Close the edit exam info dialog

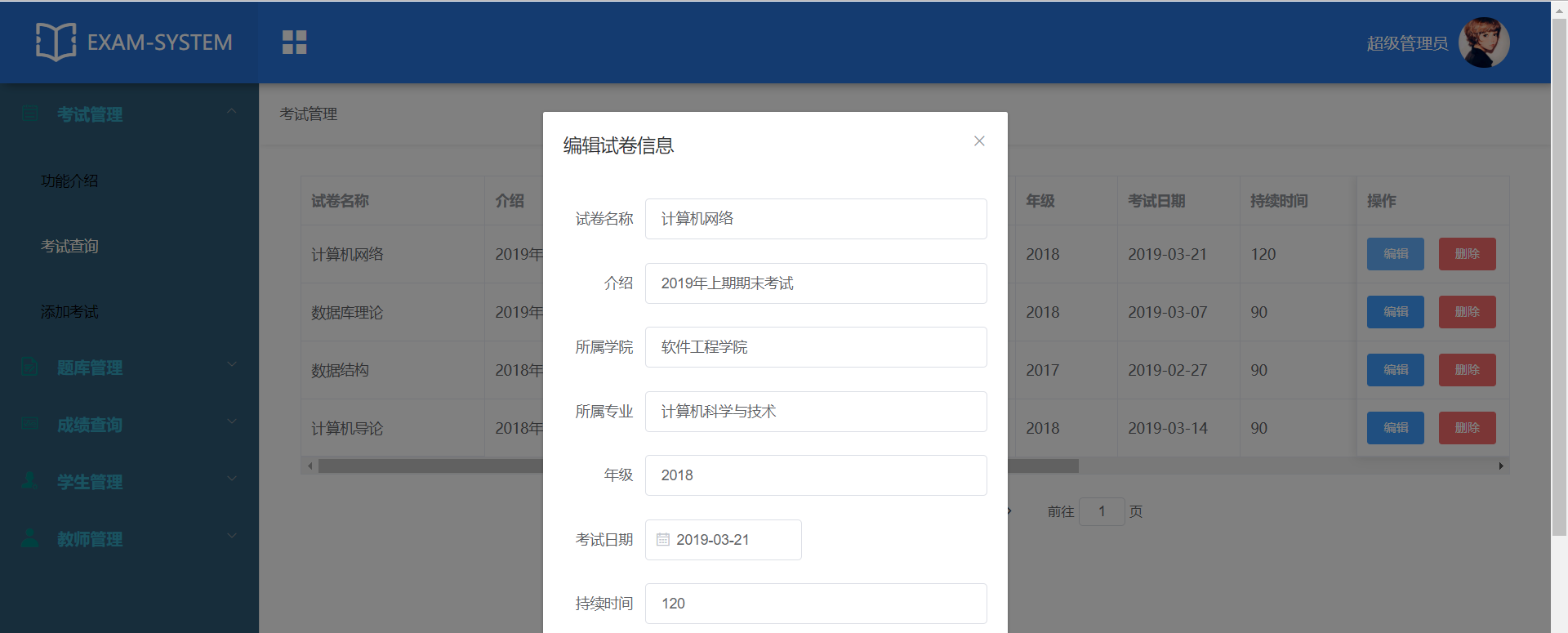coord(979,141)
